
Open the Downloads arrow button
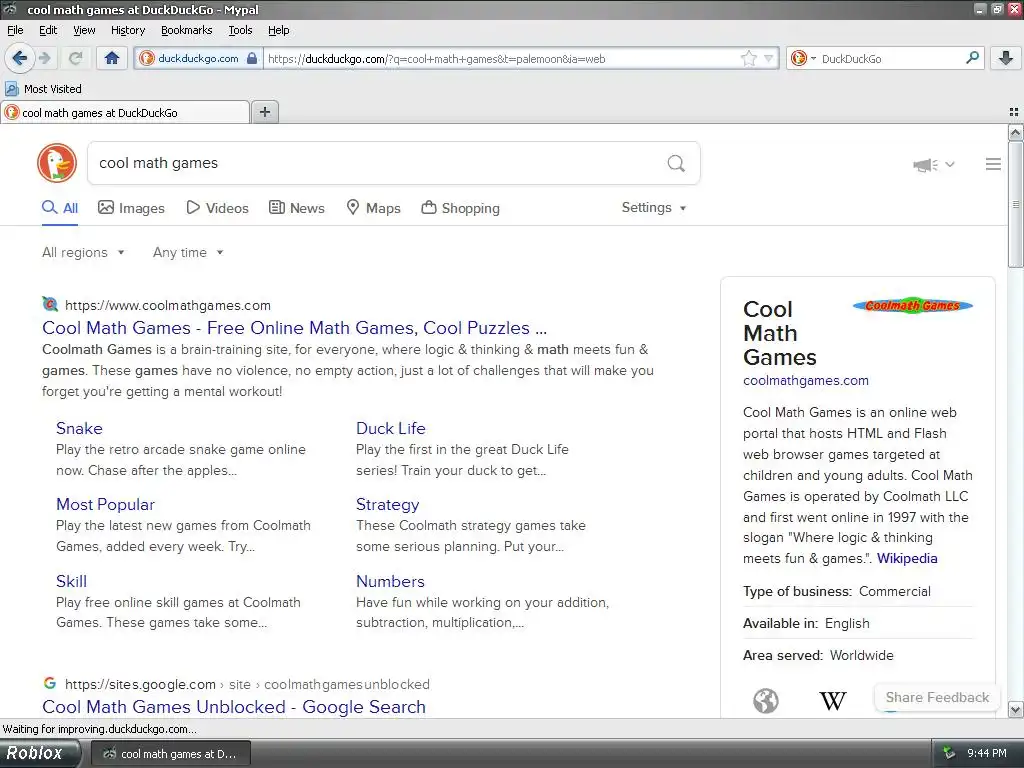tap(1006, 58)
